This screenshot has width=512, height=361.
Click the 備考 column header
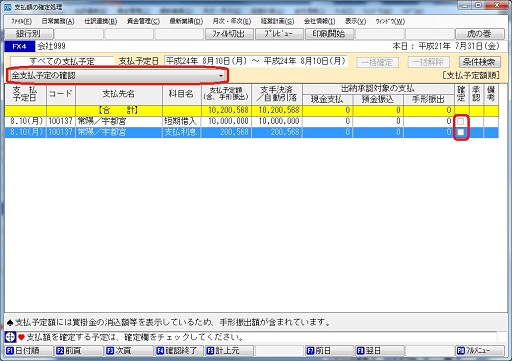point(491,94)
